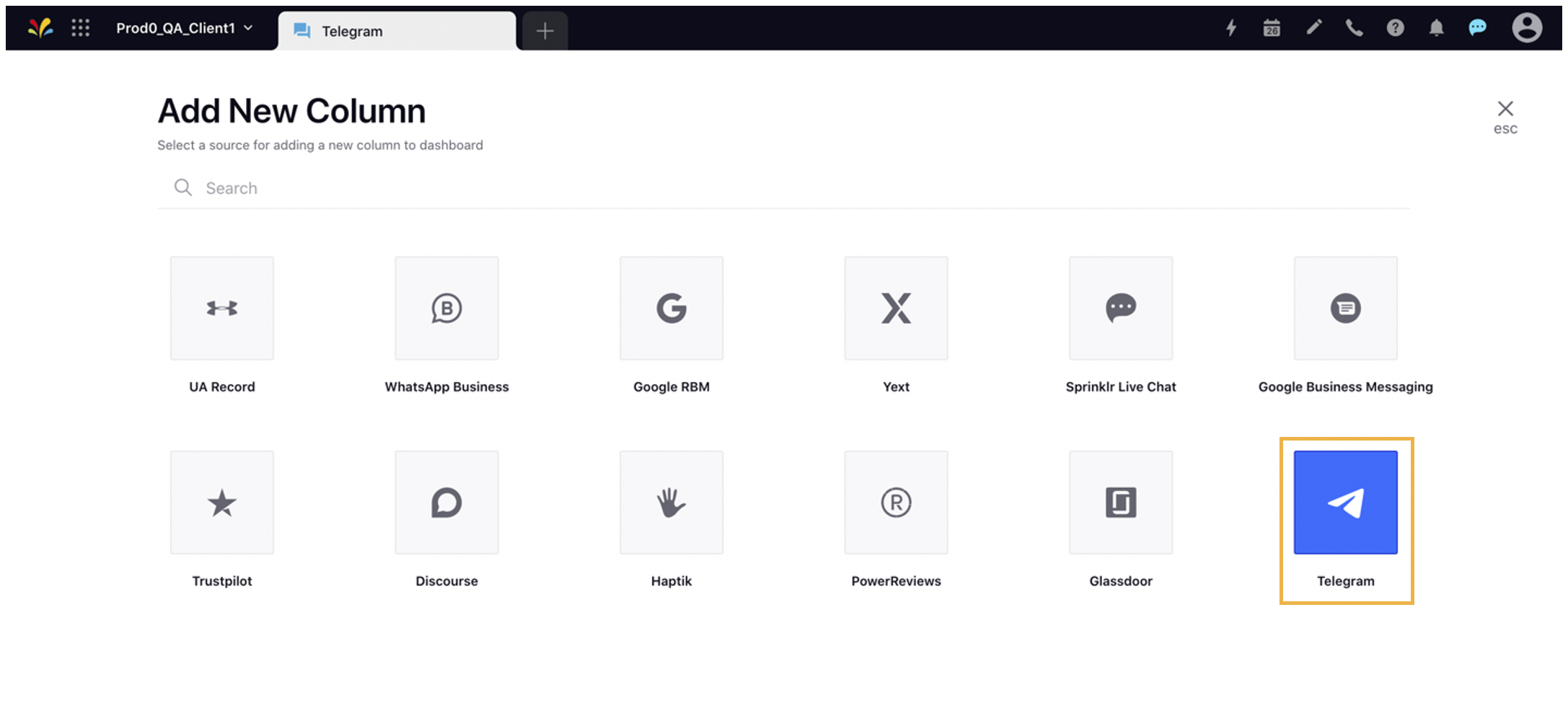Open the user profile avatar
The height and width of the screenshot is (721, 1568).
[1527, 28]
